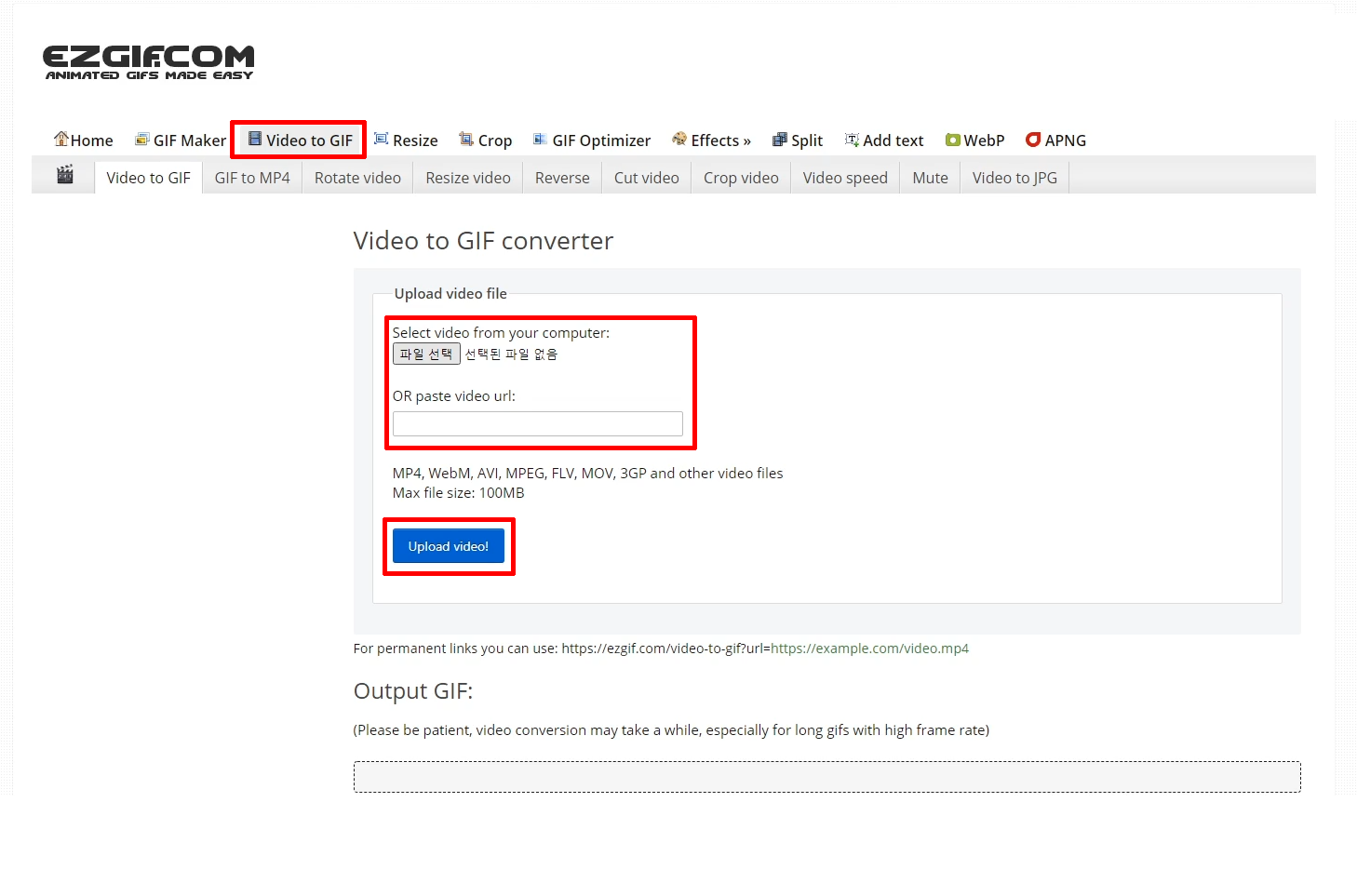Open GIF Optimizer menu item
The image size is (1357, 896).
592,140
